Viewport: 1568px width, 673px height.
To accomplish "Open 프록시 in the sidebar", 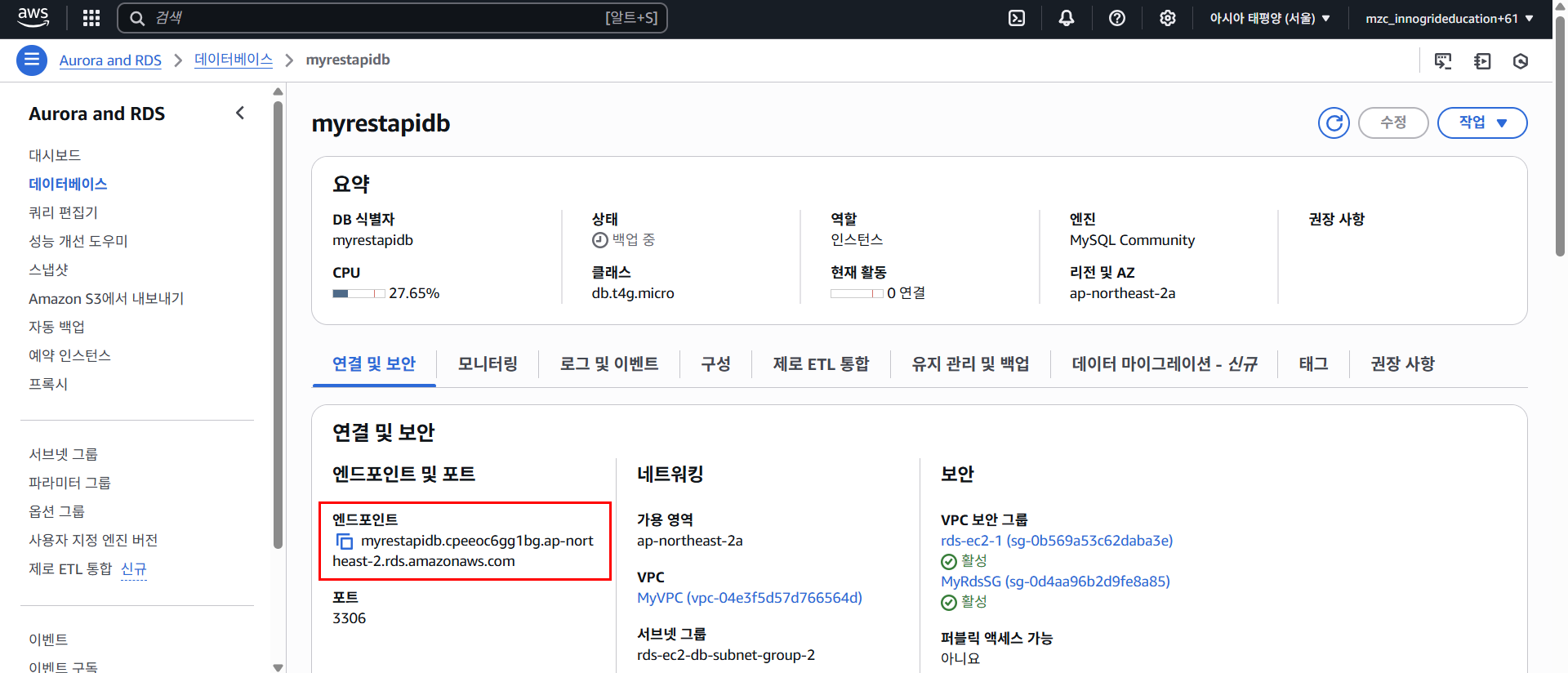I will pyautogui.click(x=48, y=384).
